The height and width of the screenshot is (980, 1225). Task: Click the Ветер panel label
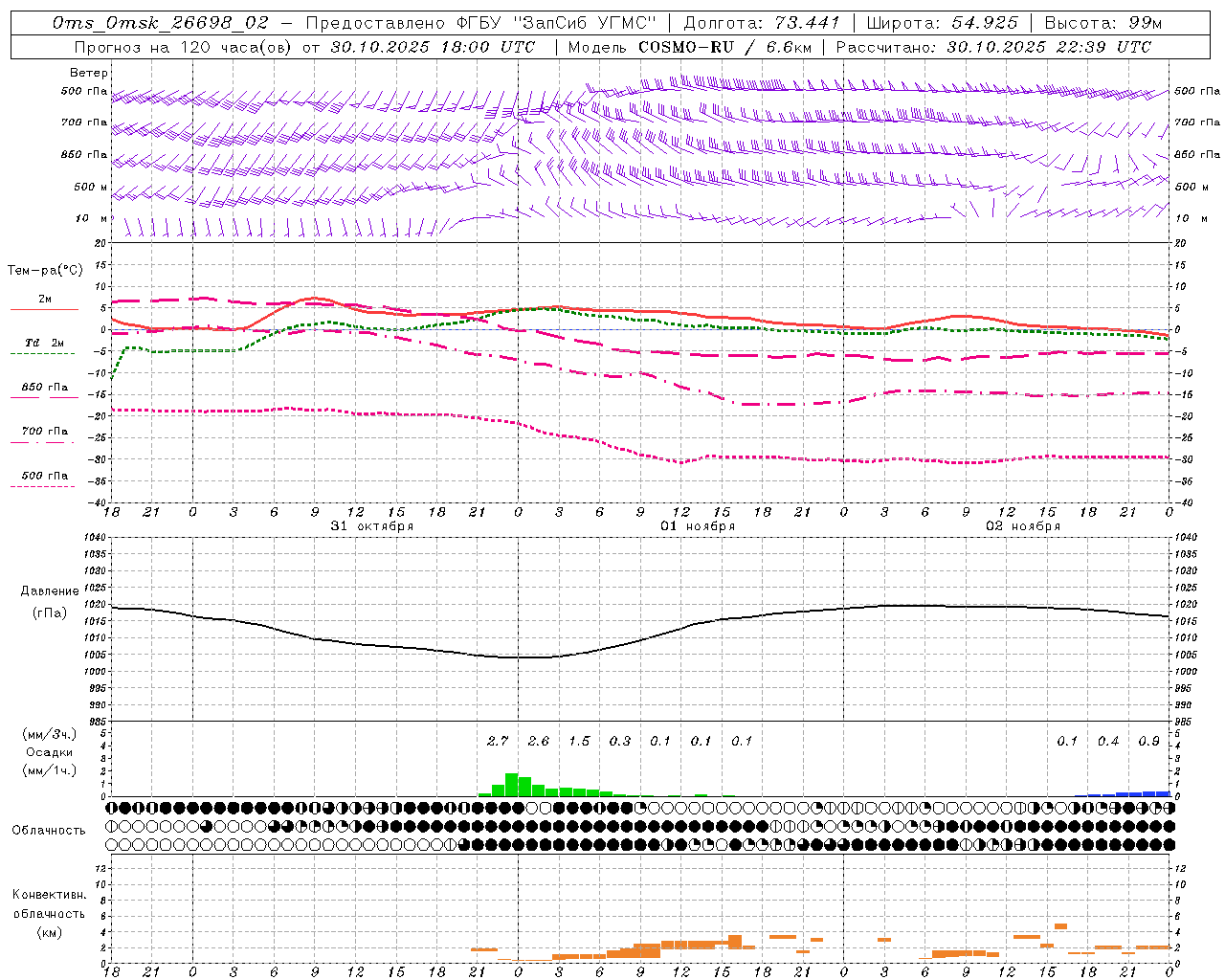coord(89,73)
